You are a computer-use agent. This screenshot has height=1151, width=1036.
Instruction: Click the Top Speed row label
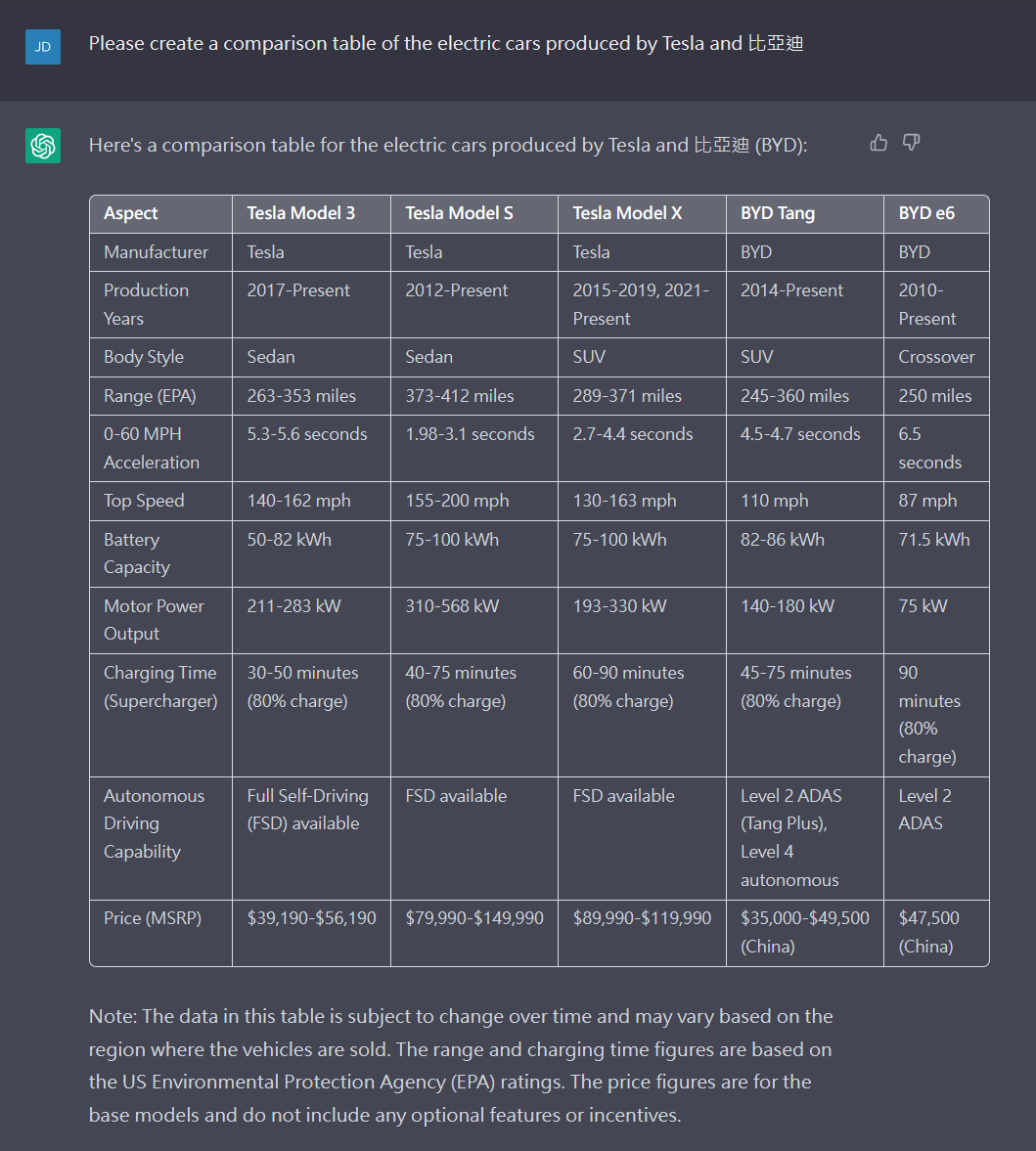pos(144,501)
